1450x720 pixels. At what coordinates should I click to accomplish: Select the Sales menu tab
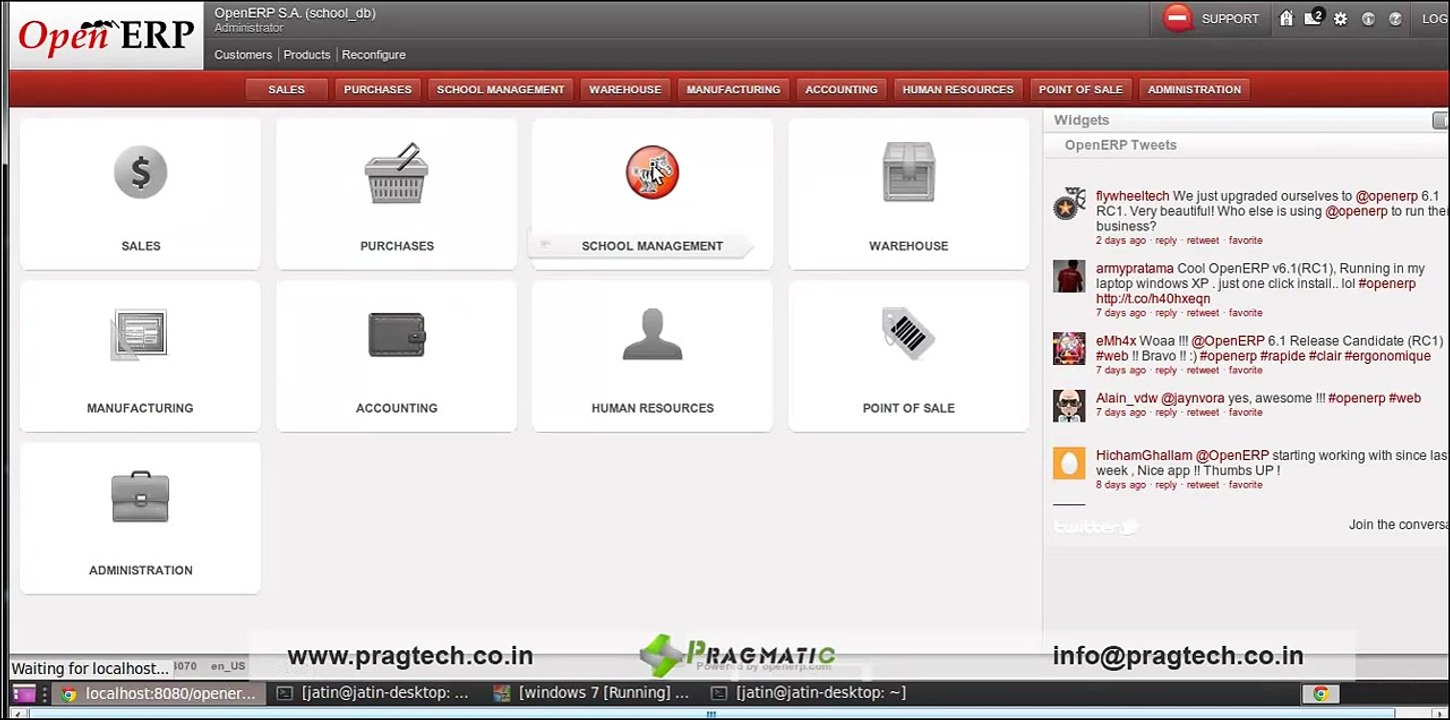[286, 90]
